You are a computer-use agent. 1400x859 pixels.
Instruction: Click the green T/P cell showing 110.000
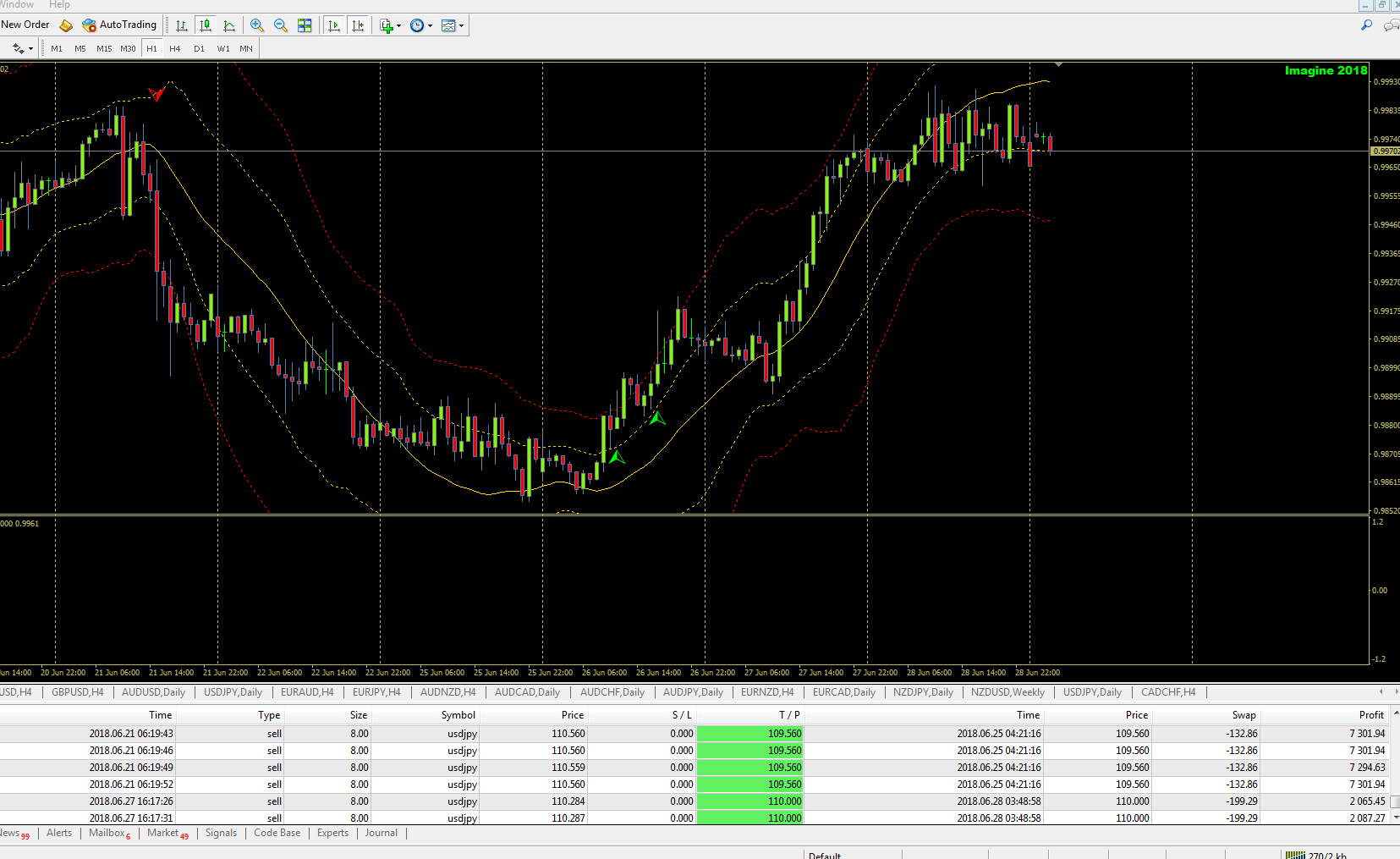(749, 801)
